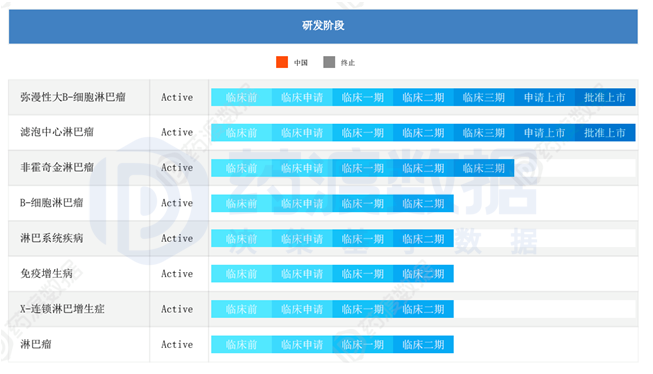Toggle the 终止 legend label
Viewport: 653px width, 374px height.
[348, 62]
